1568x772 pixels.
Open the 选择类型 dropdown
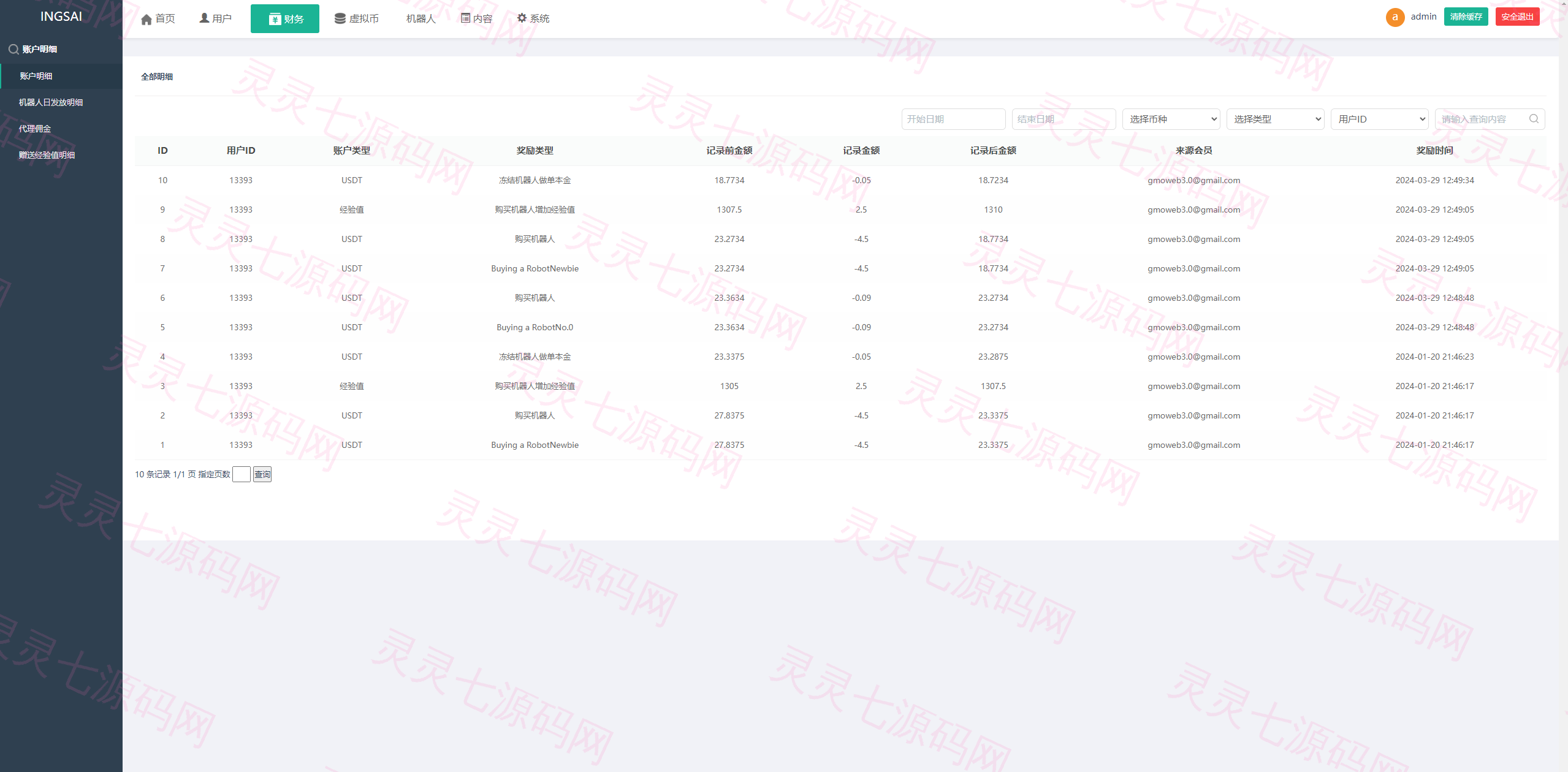point(1275,119)
